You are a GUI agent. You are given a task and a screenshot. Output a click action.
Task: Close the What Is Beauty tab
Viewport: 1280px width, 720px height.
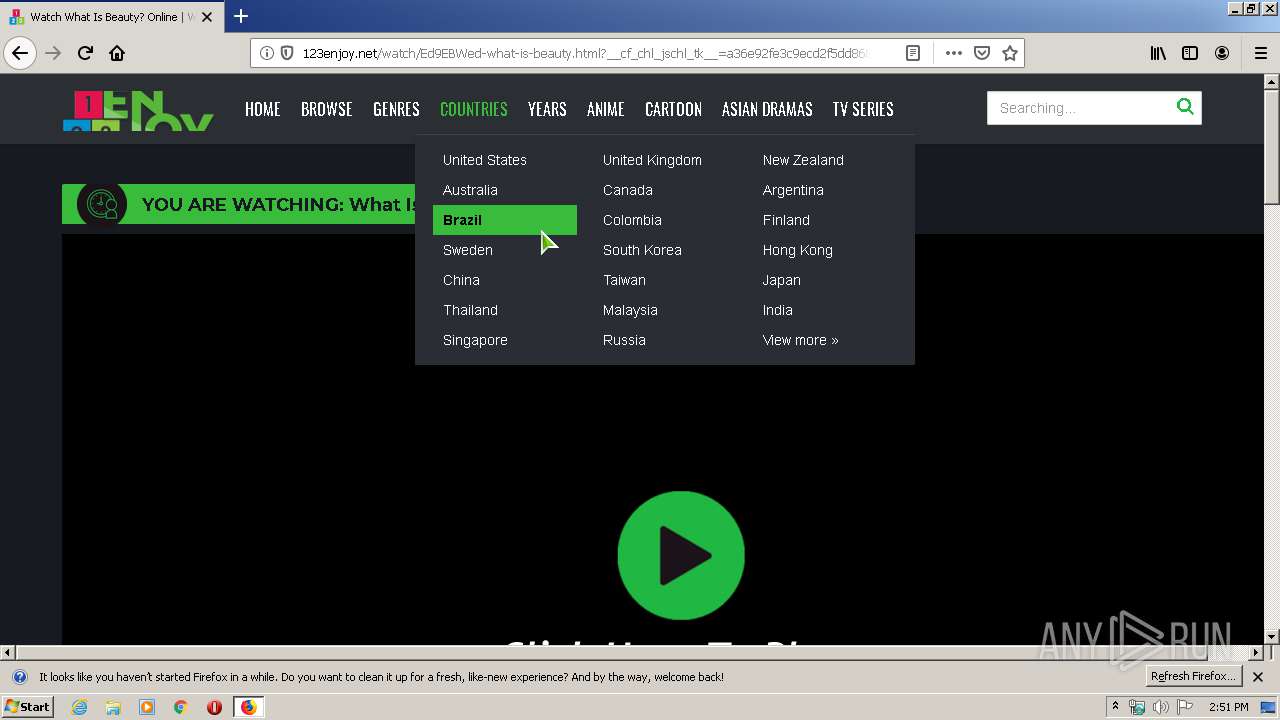point(207,17)
